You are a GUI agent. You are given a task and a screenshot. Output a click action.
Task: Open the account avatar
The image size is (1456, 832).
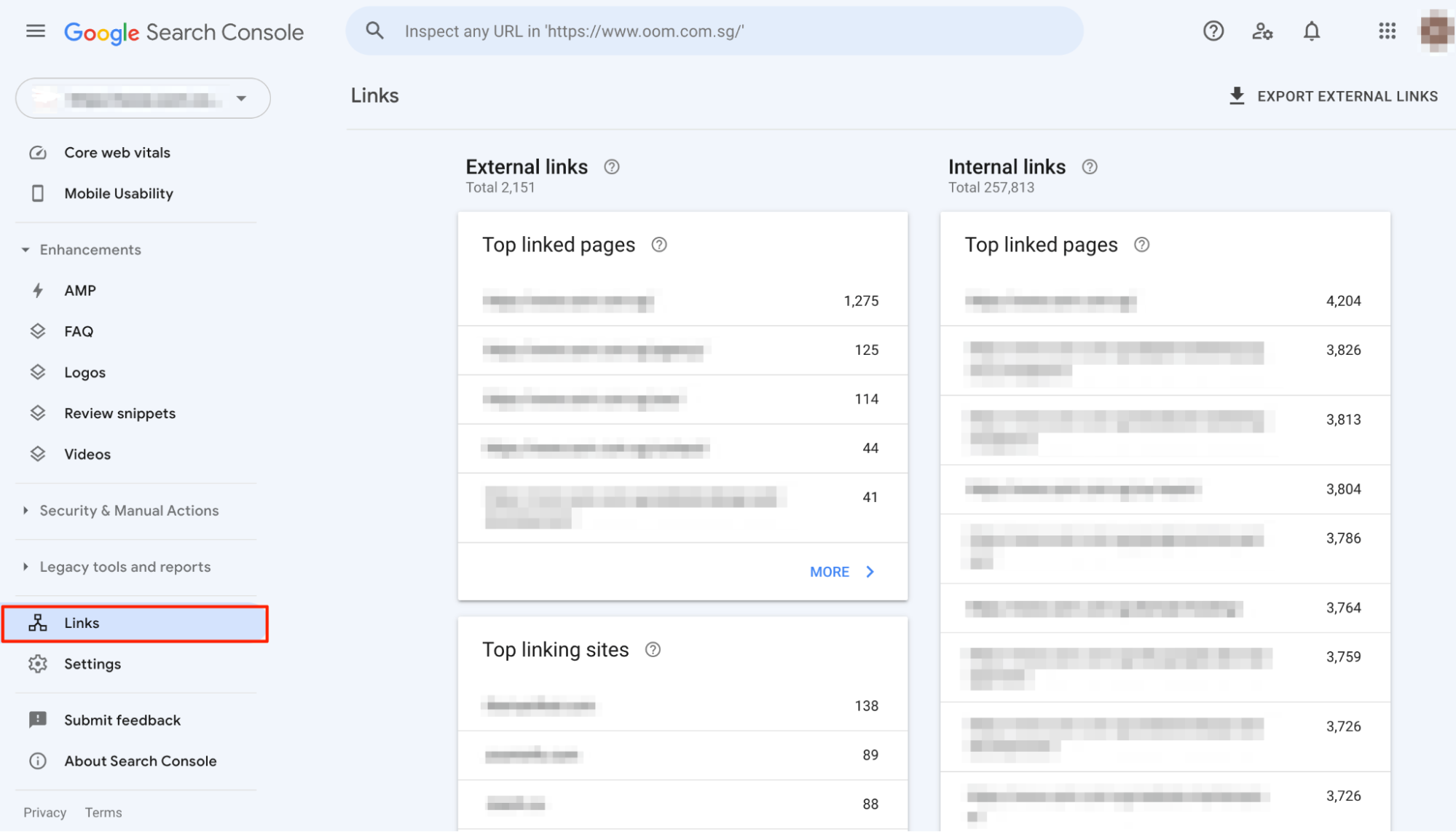pos(1436,31)
